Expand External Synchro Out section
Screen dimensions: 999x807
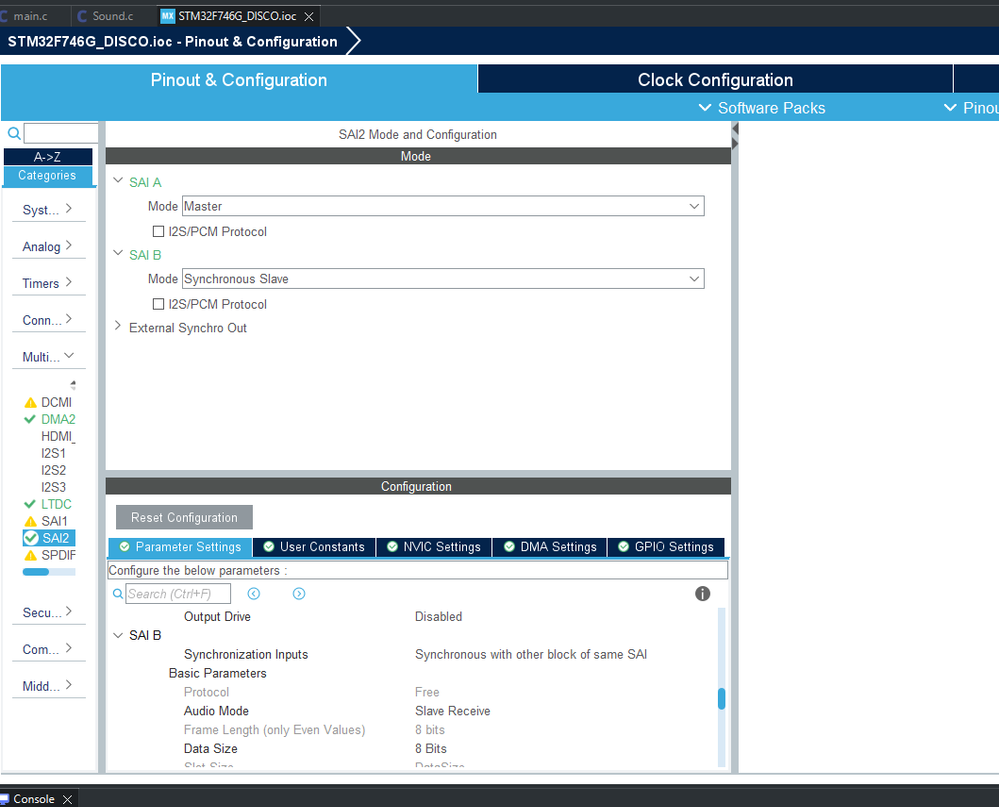[x=117, y=326]
